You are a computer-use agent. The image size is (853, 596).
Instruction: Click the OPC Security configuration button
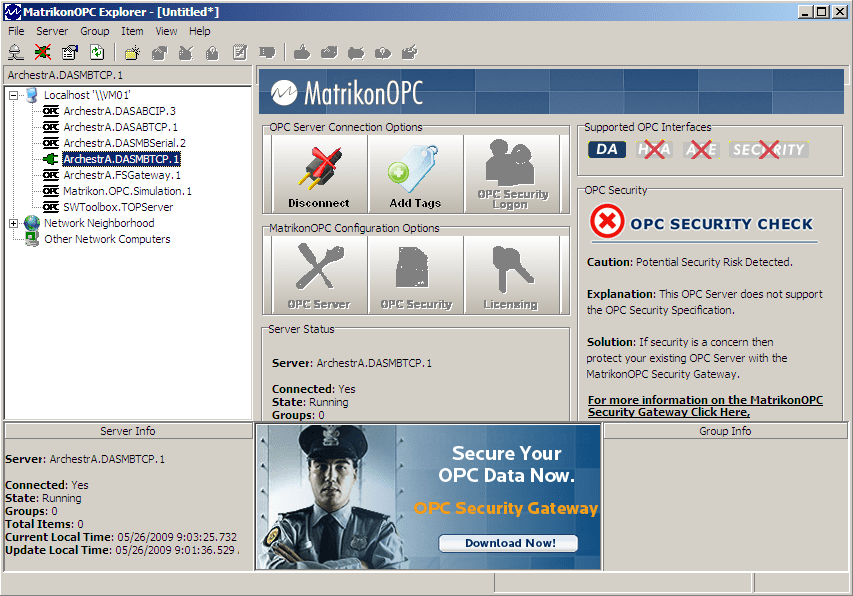pyautogui.click(x=416, y=275)
